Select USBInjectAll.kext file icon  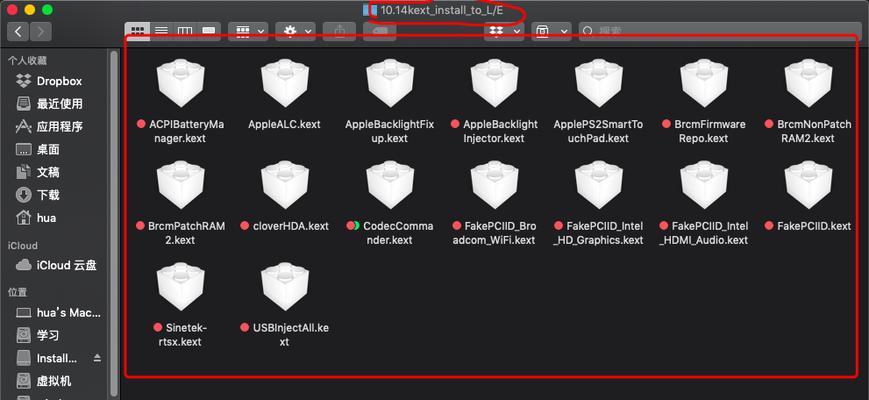(284, 286)
